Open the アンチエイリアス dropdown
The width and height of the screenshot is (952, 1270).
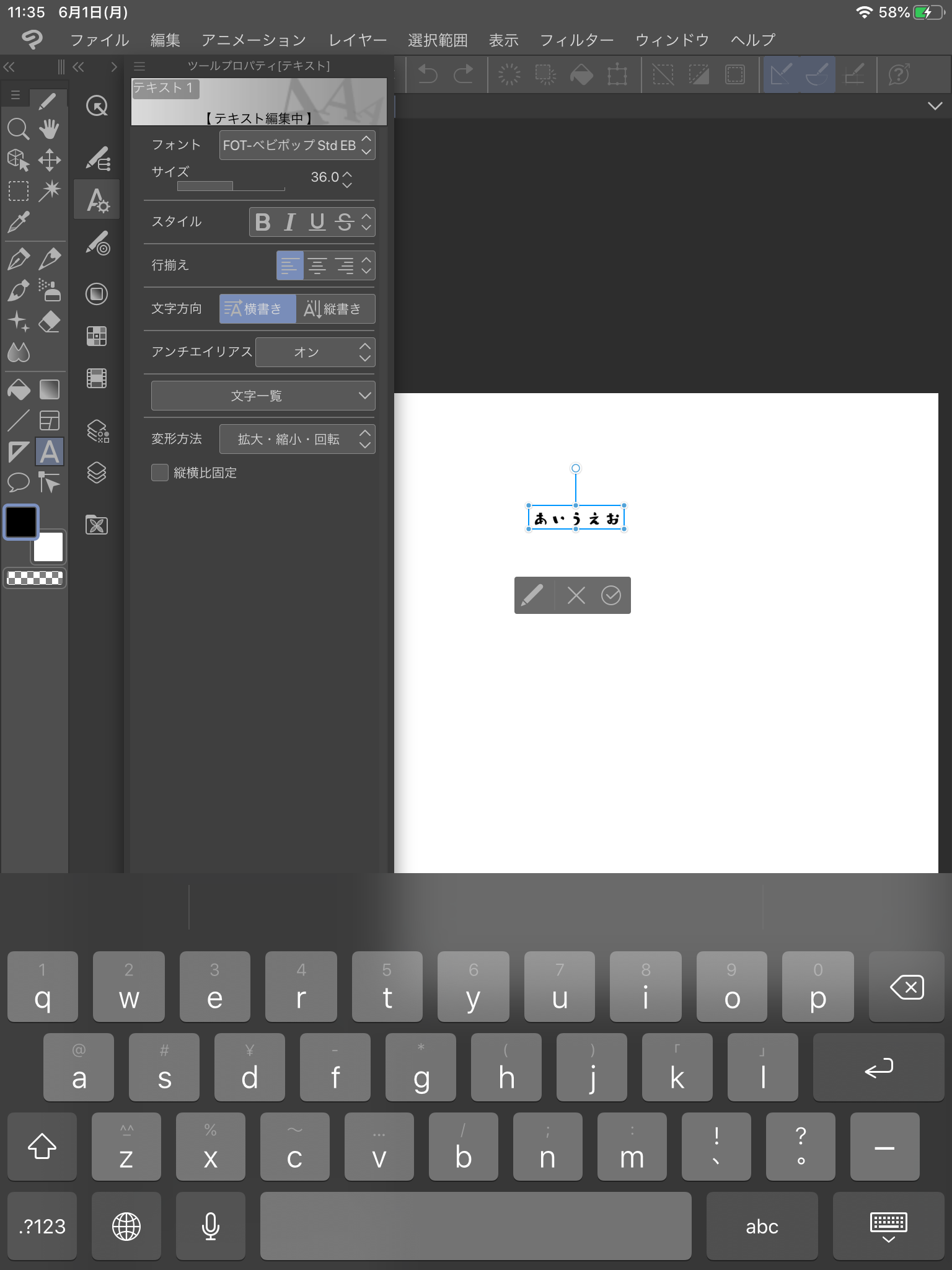coord(315,352)
